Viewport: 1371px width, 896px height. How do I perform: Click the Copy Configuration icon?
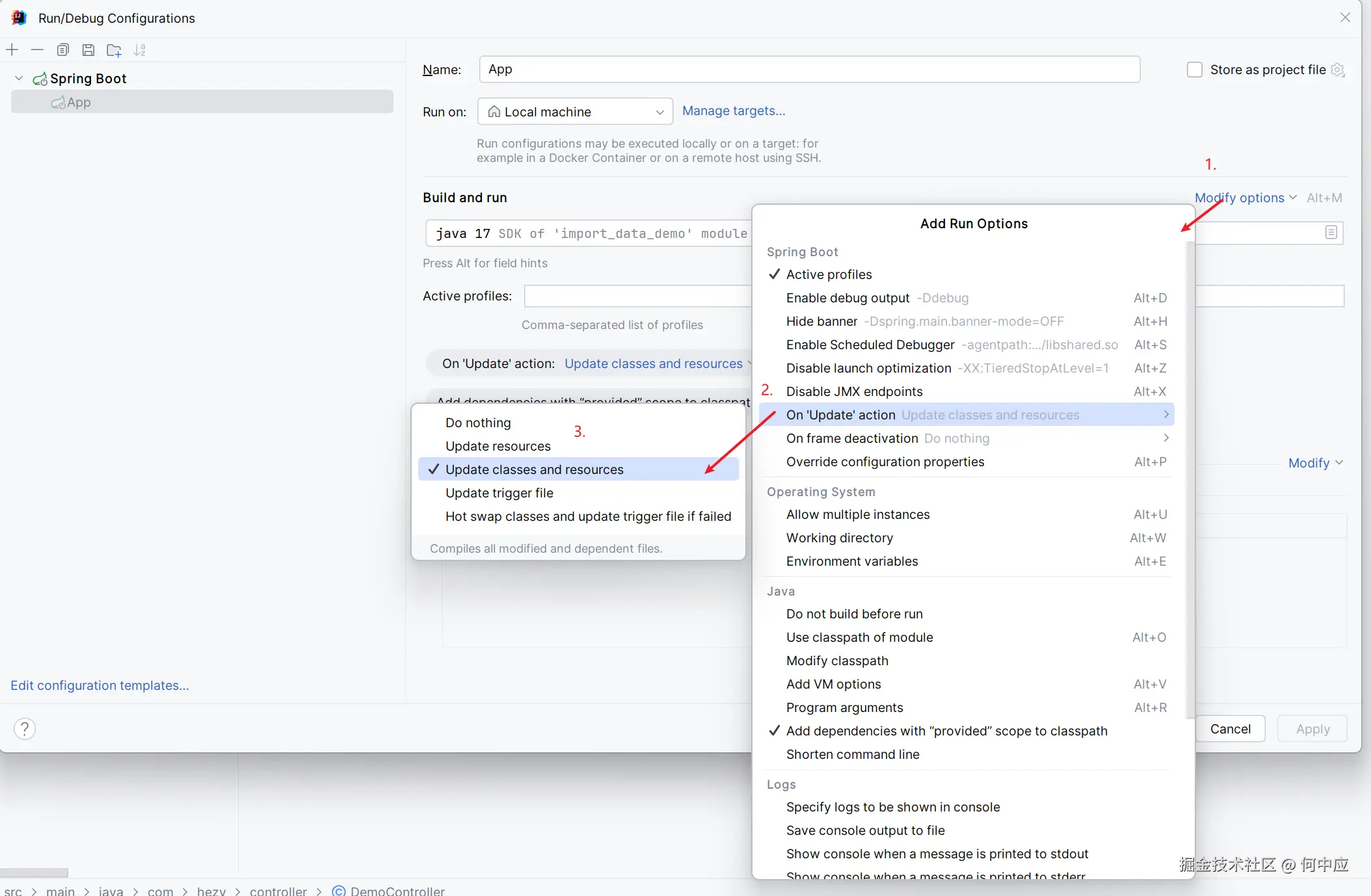63,50
